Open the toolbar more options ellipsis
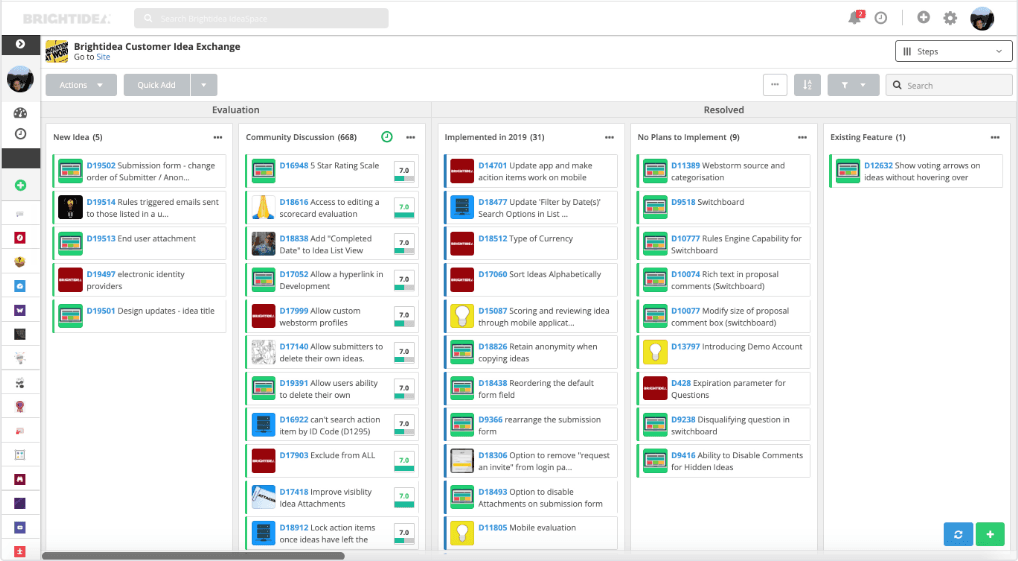This screenshot has height=561, width=1018. tap(775, 85)
